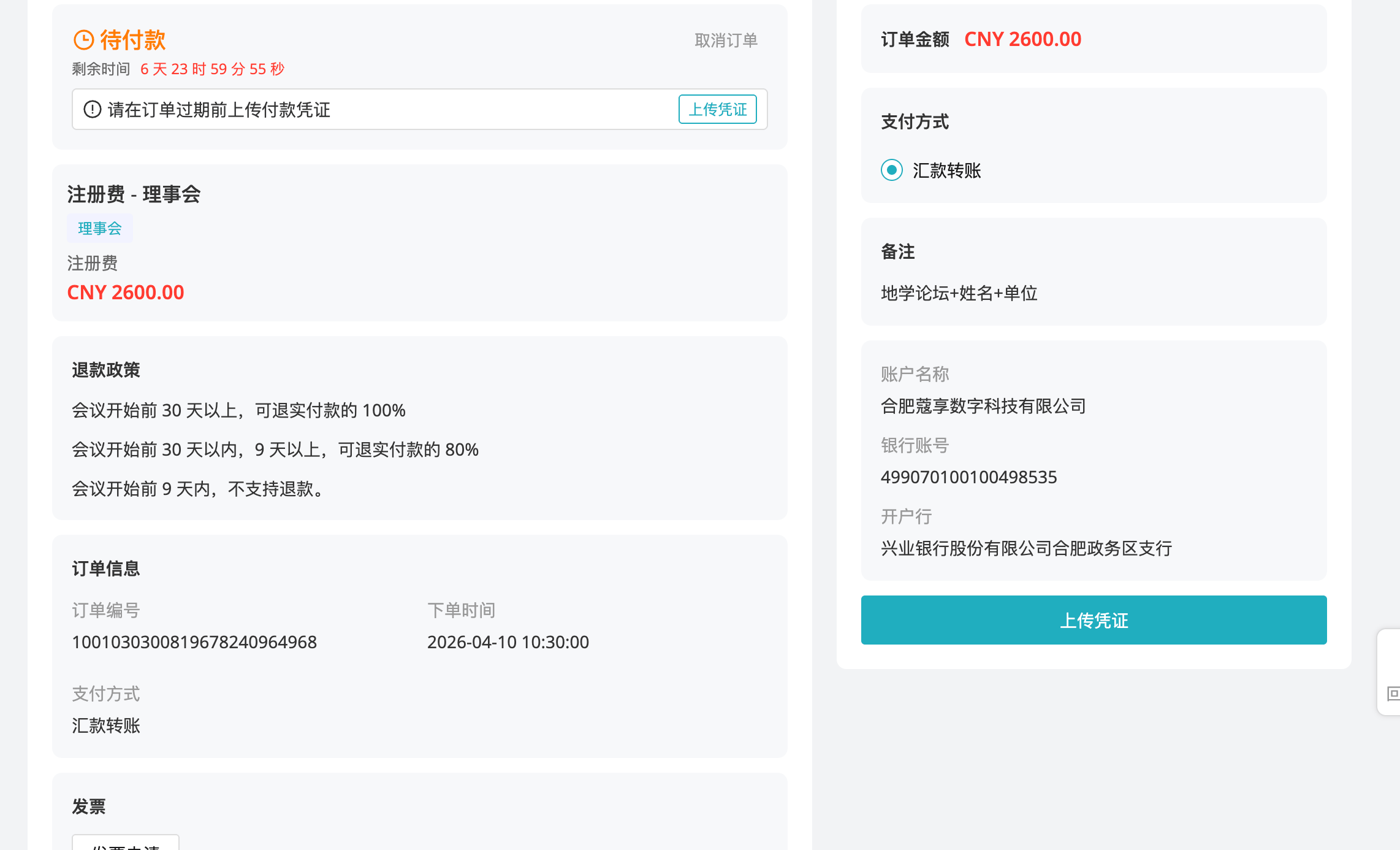Click the outlined 上传凭证 button in notice bar
This screenshot has width=1400, height=850.
pos(717,109)
